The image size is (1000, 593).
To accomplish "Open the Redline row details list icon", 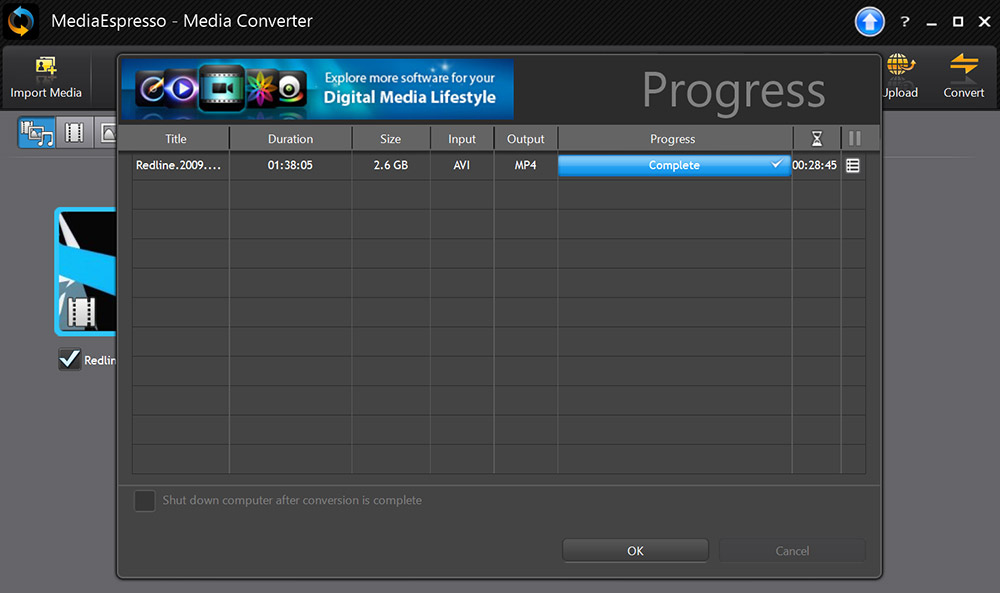I will [853, 166].
